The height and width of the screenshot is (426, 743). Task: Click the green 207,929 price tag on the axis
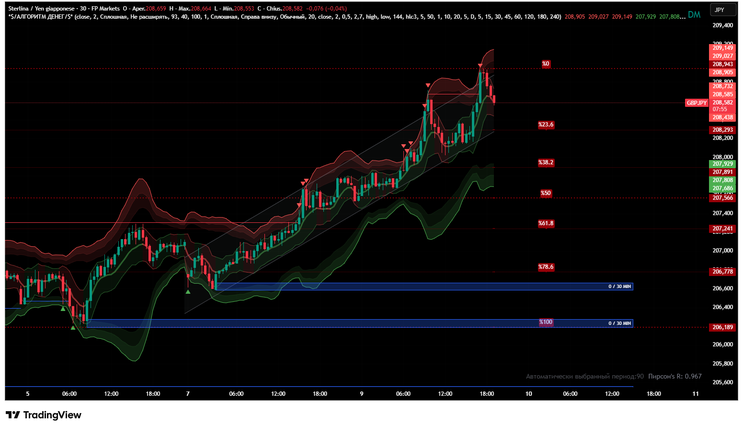pos(722,164)
